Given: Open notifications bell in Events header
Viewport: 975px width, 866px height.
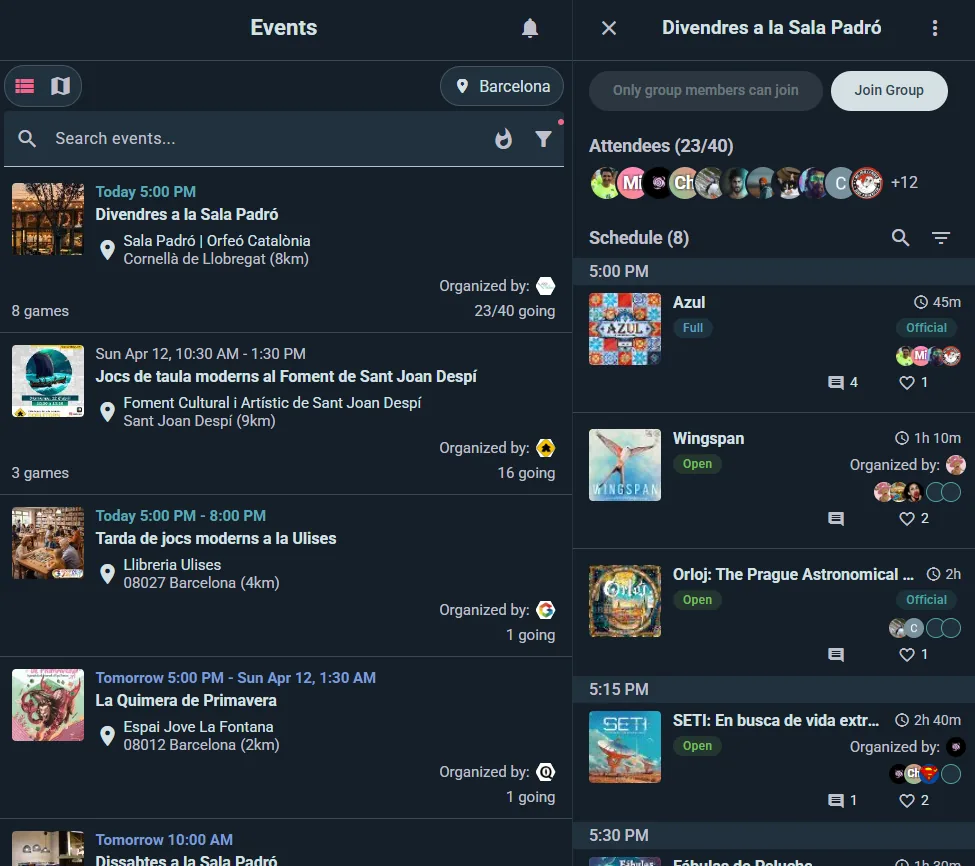Looking at the screenshot, I should 529,28.
